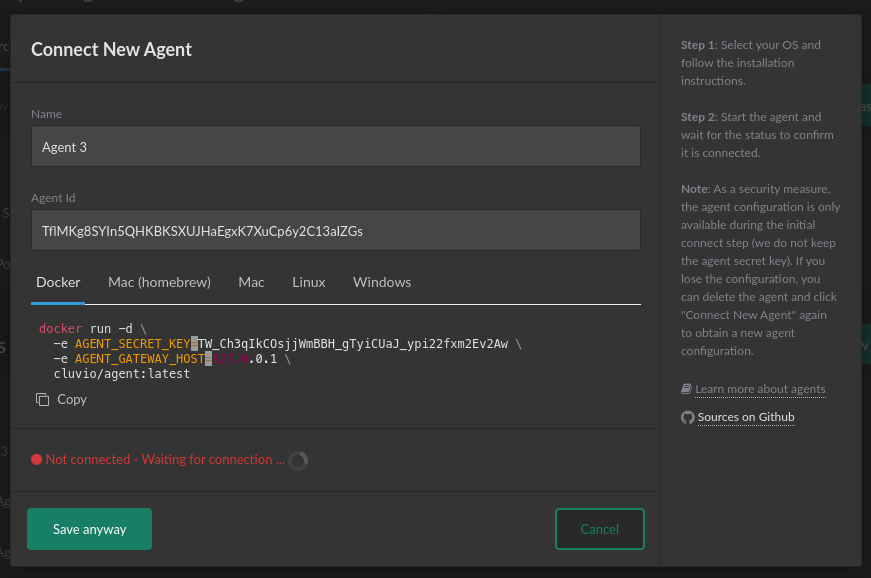Click the Connect New Agent heading

111,49
